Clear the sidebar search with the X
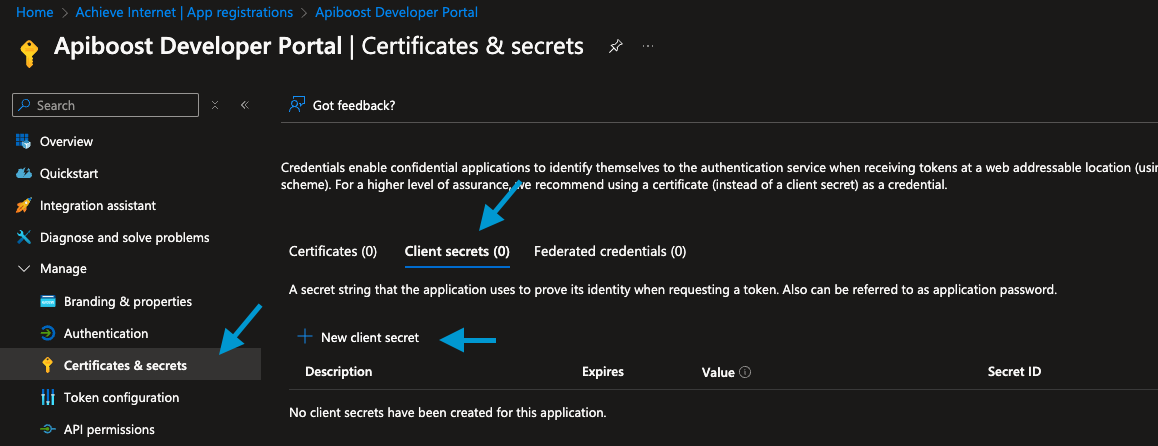Viewport: 1158px width, 446px height. pyautogui.click(x=215, y=105)
